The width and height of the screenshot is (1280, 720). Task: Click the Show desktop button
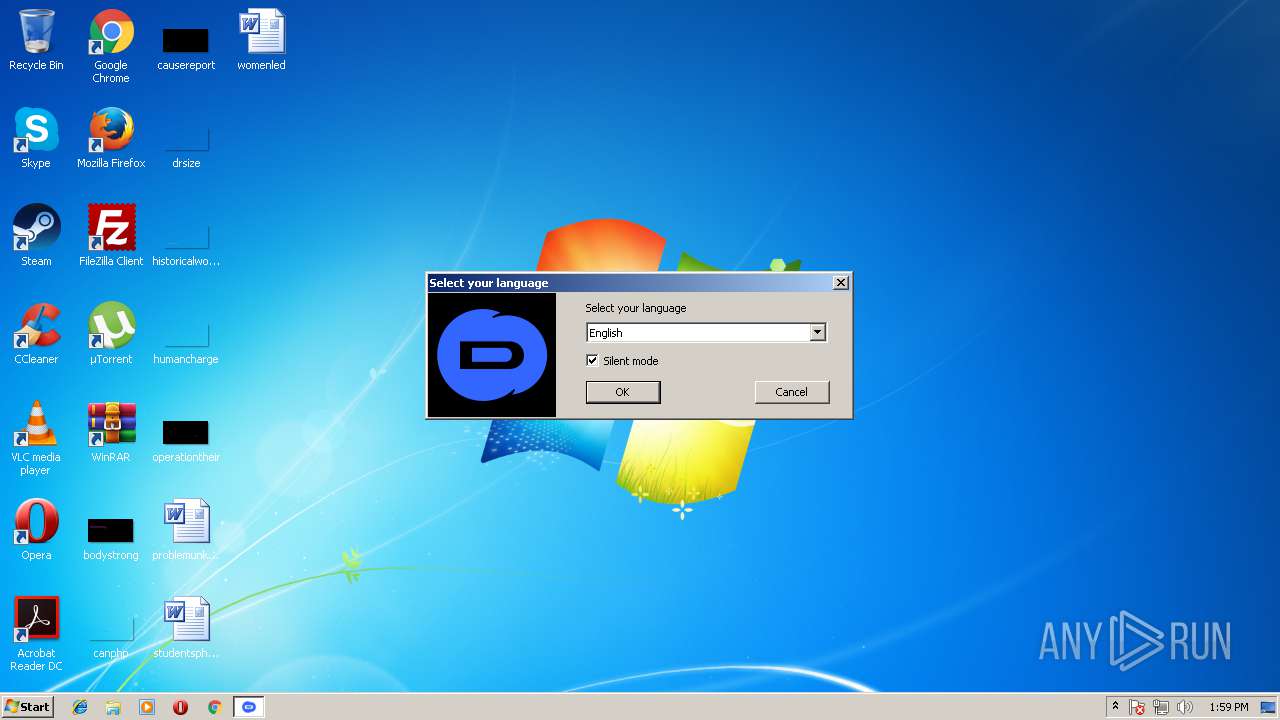[x=1268, y=707]
